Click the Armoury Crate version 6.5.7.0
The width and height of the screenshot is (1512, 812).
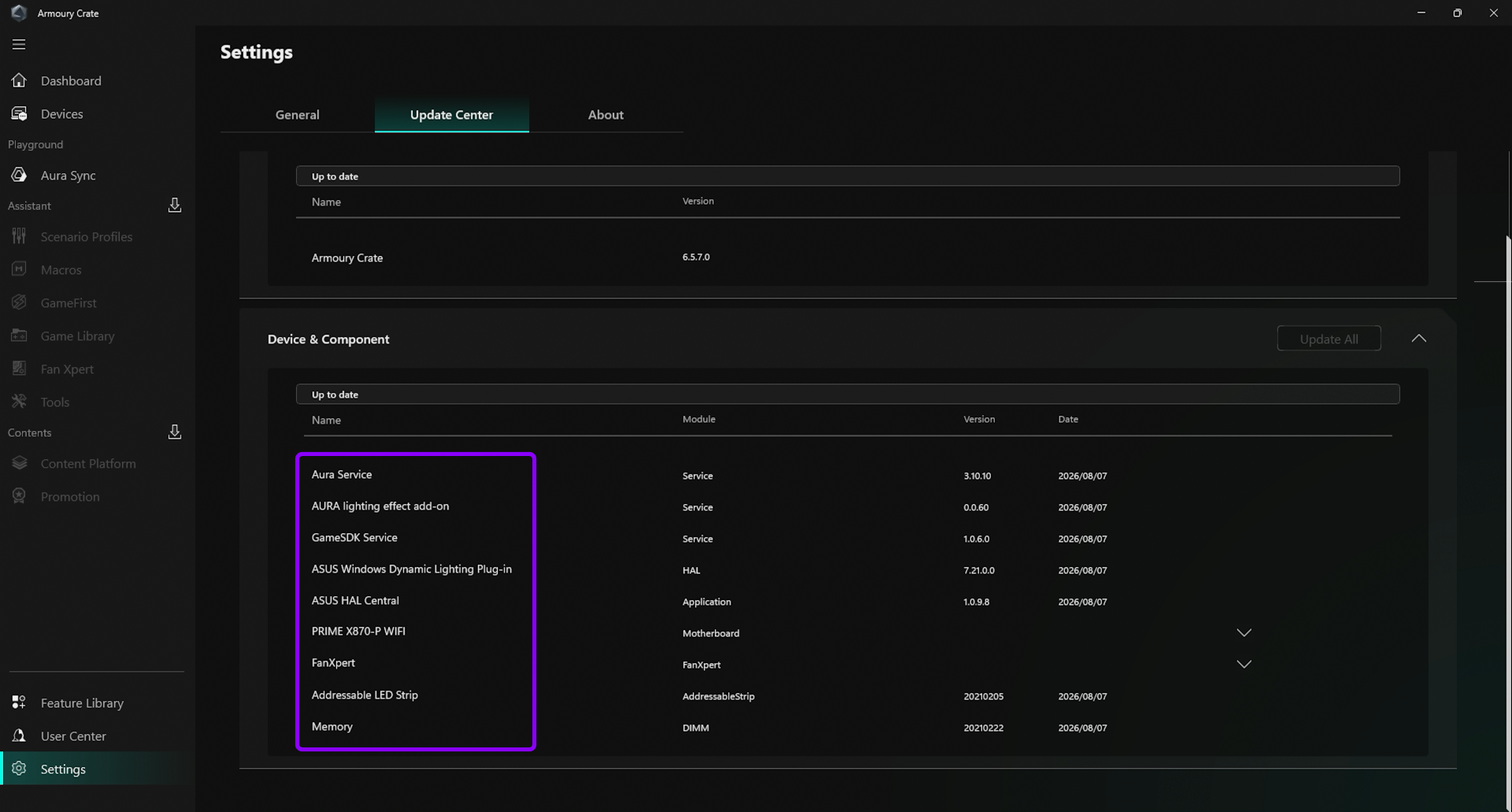coord(696,258)
